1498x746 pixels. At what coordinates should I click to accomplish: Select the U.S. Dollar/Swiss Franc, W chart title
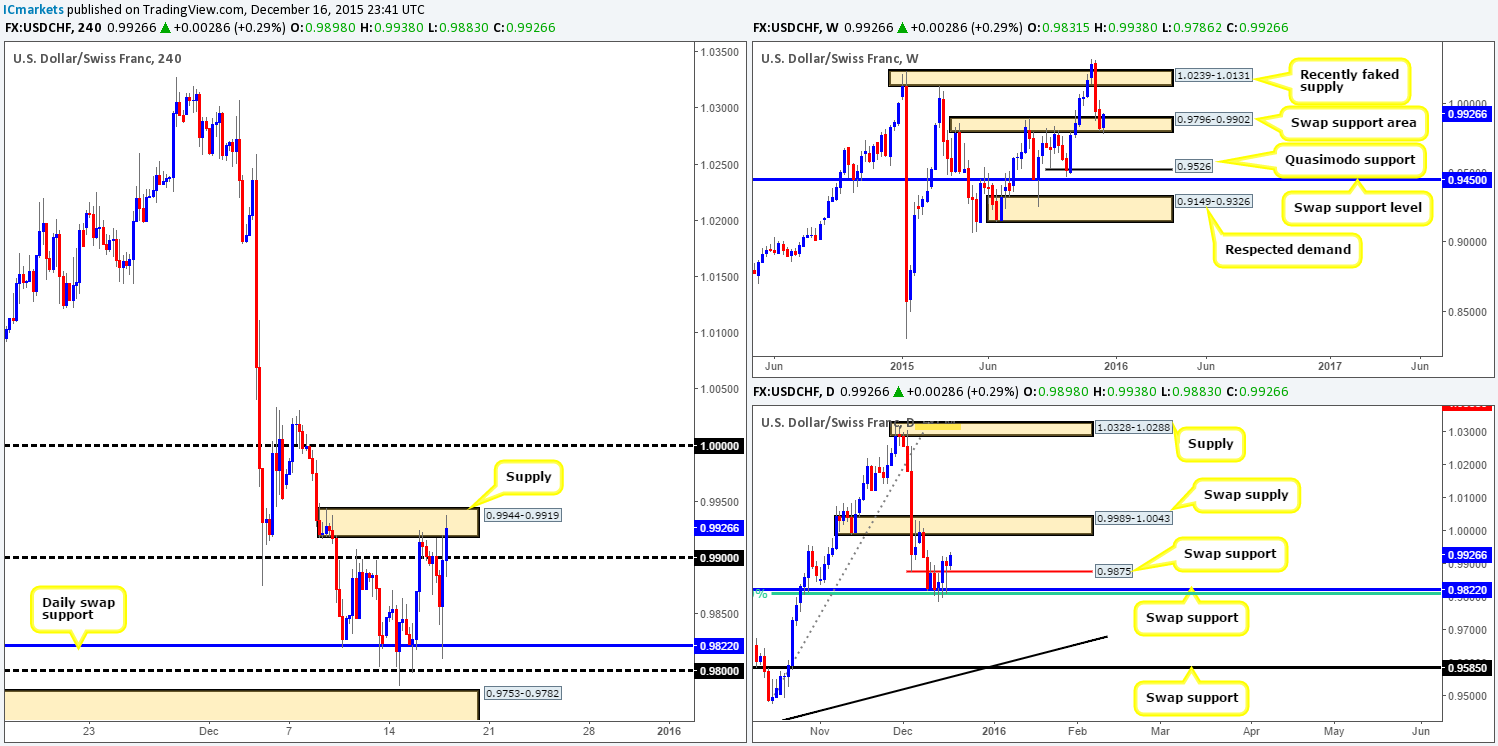pos(840,59)
